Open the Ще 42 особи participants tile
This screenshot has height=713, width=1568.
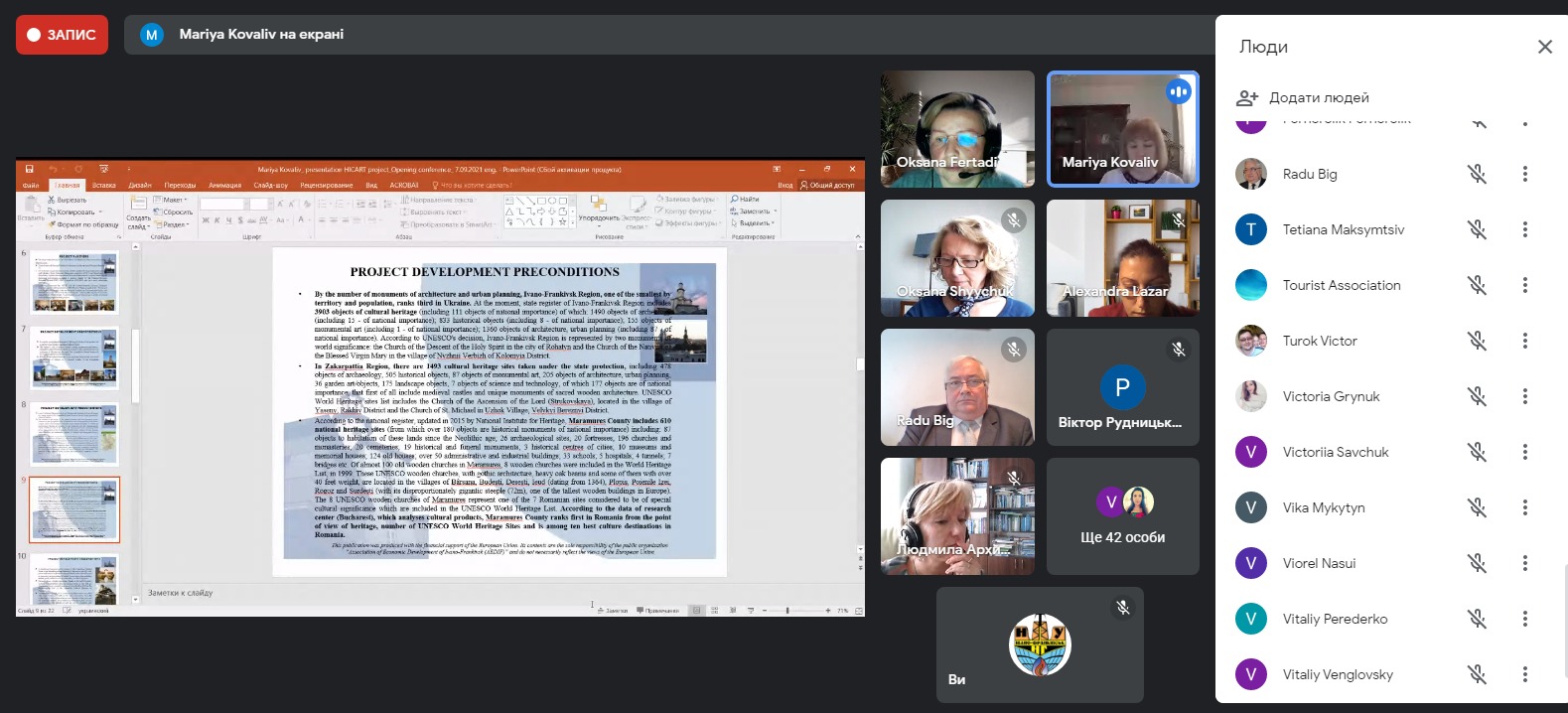tap(1122, 516)
